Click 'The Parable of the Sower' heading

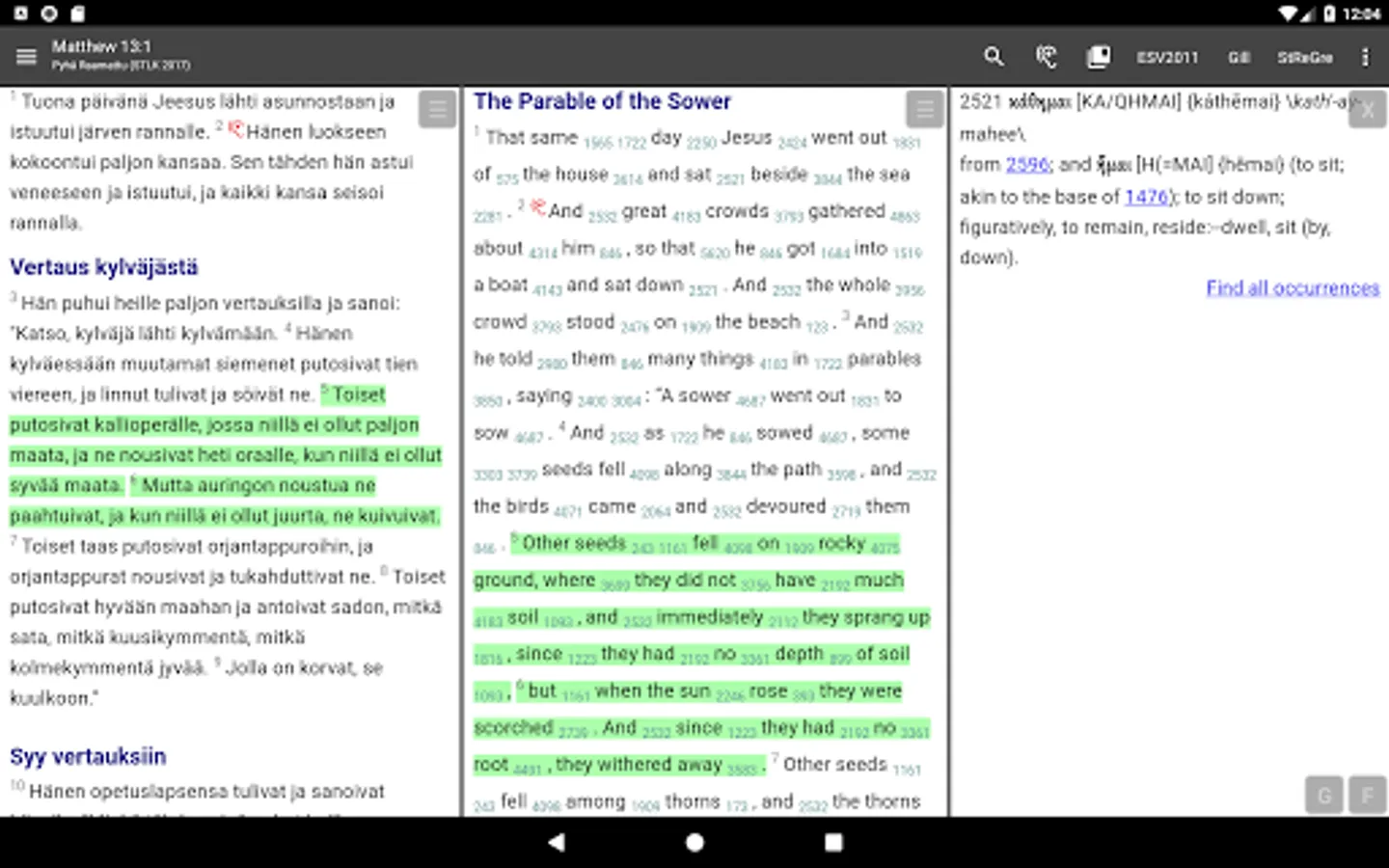click(x=602, y=101)
